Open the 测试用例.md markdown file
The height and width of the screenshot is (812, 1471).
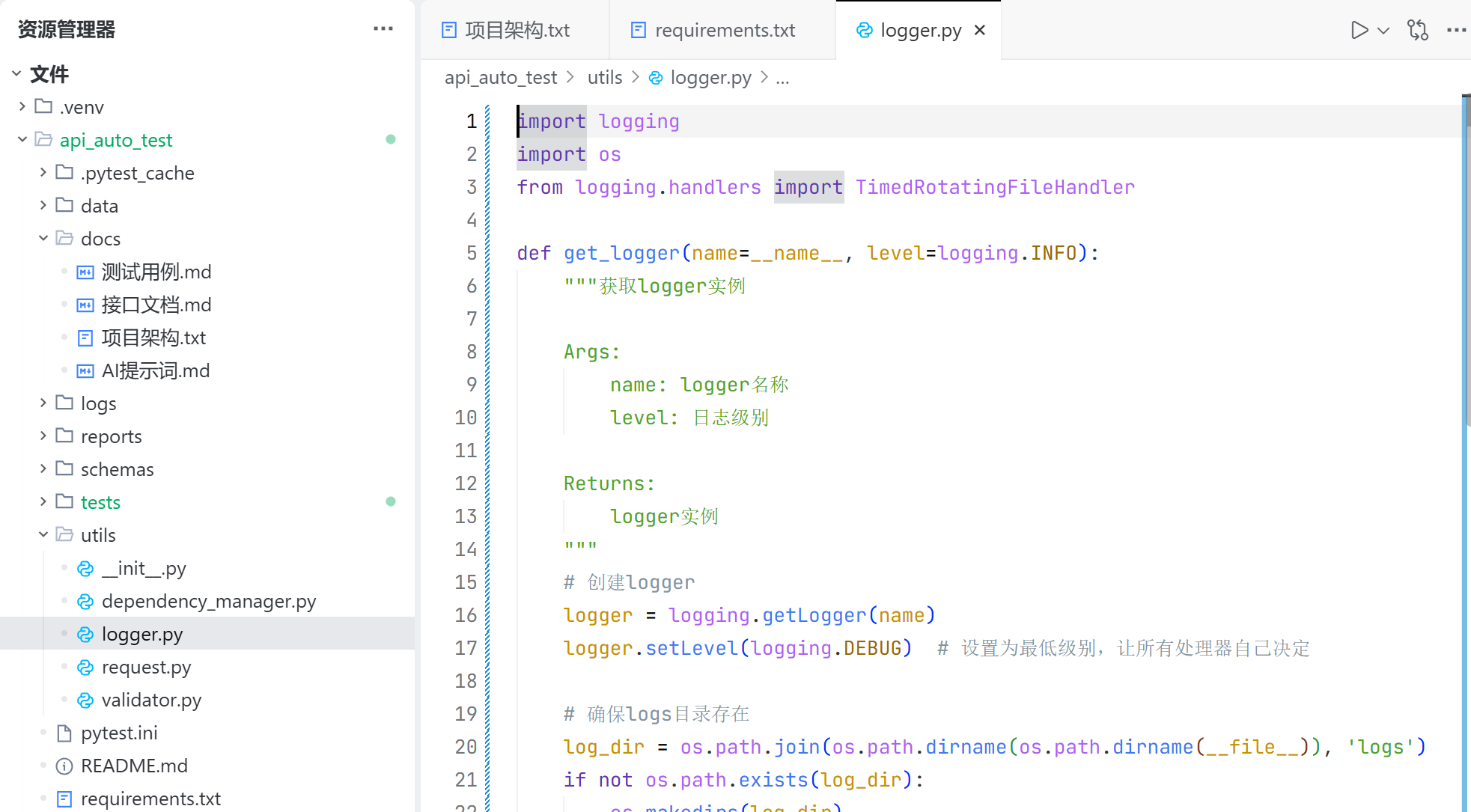click(x=156, y=272)
